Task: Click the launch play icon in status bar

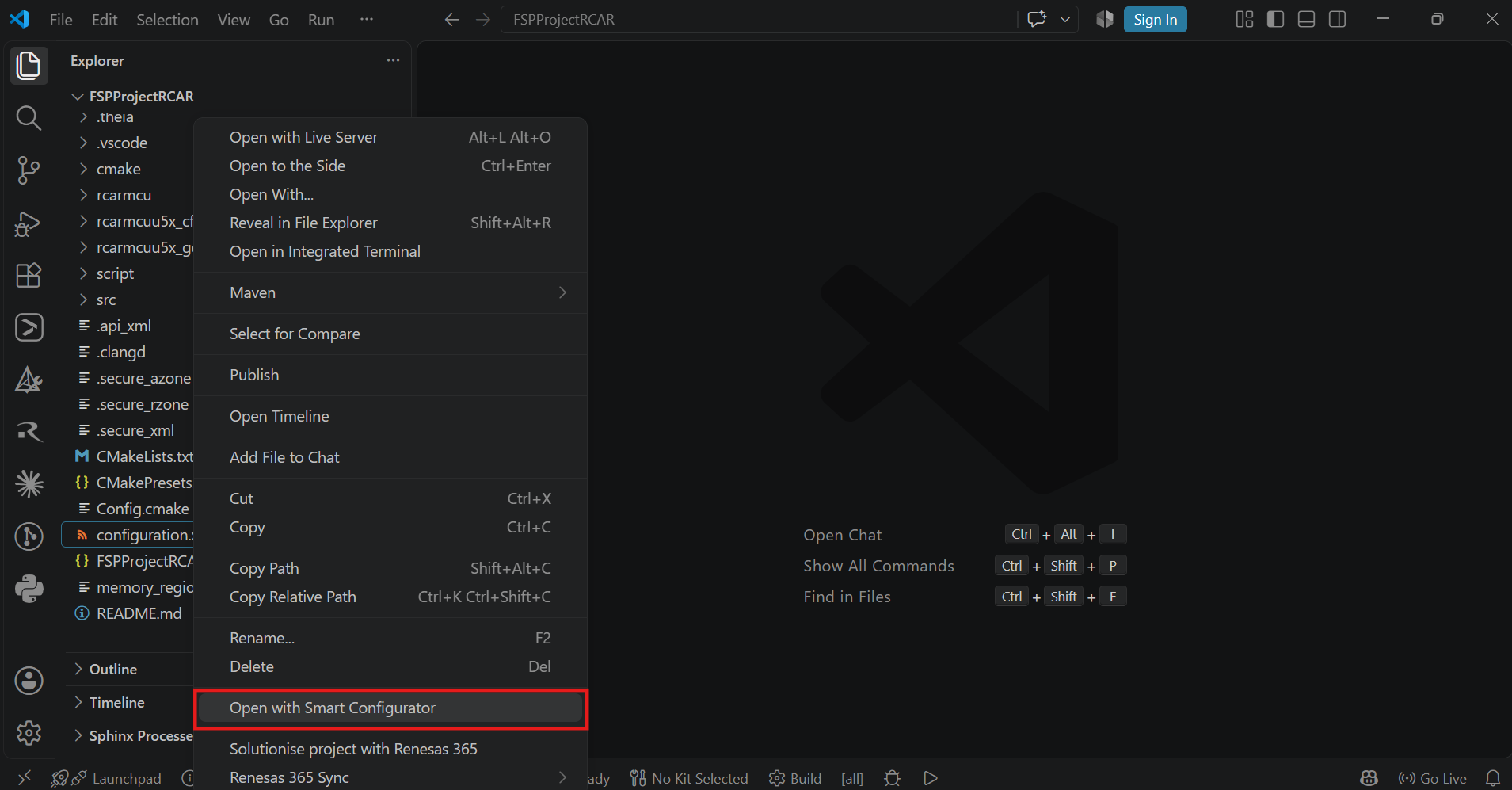Action: pyautogui.click(x=931, y=778)
